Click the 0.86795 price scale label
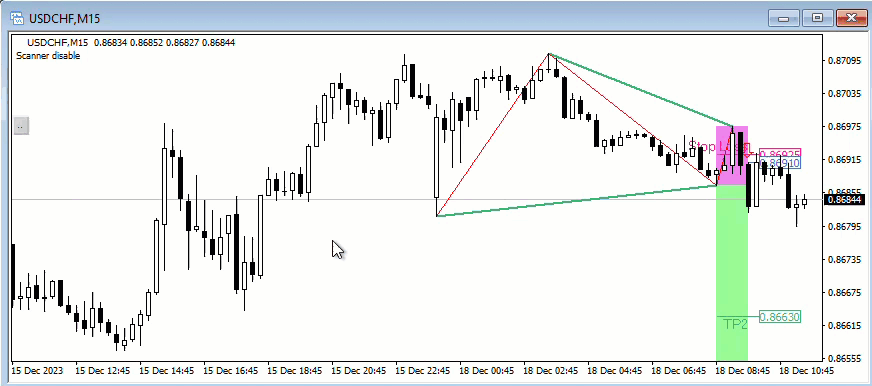 845,226
